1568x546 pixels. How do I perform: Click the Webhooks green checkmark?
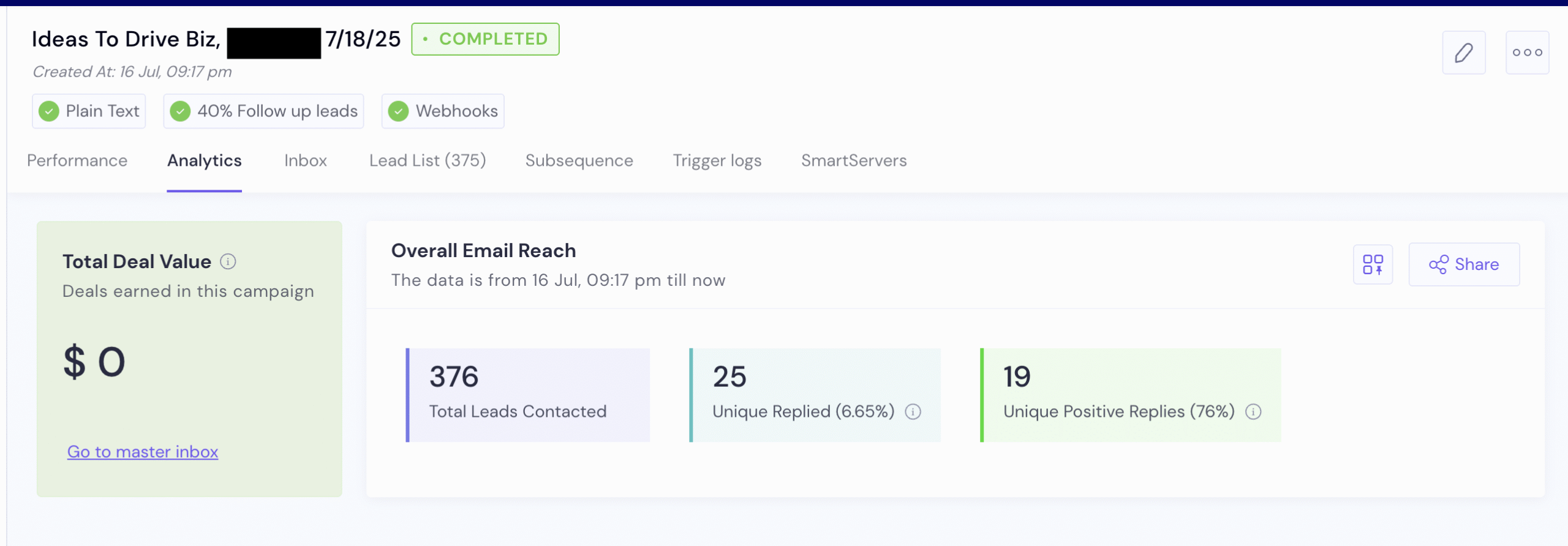click(398, 111)
